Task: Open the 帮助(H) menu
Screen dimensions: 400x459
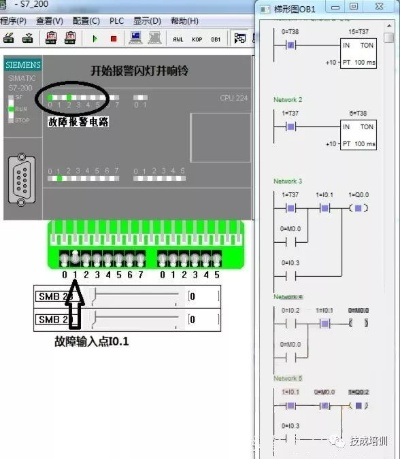Action: click(184, 21)
